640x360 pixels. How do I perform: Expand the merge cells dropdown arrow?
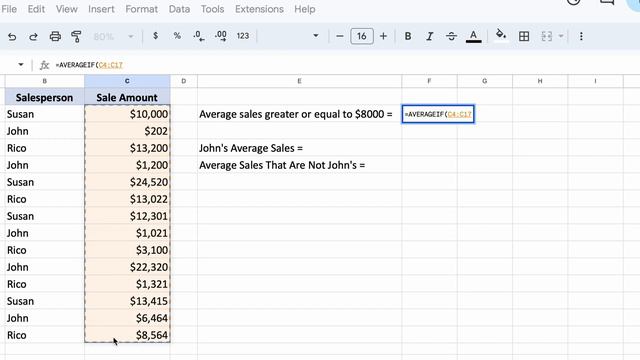(561, 36)
